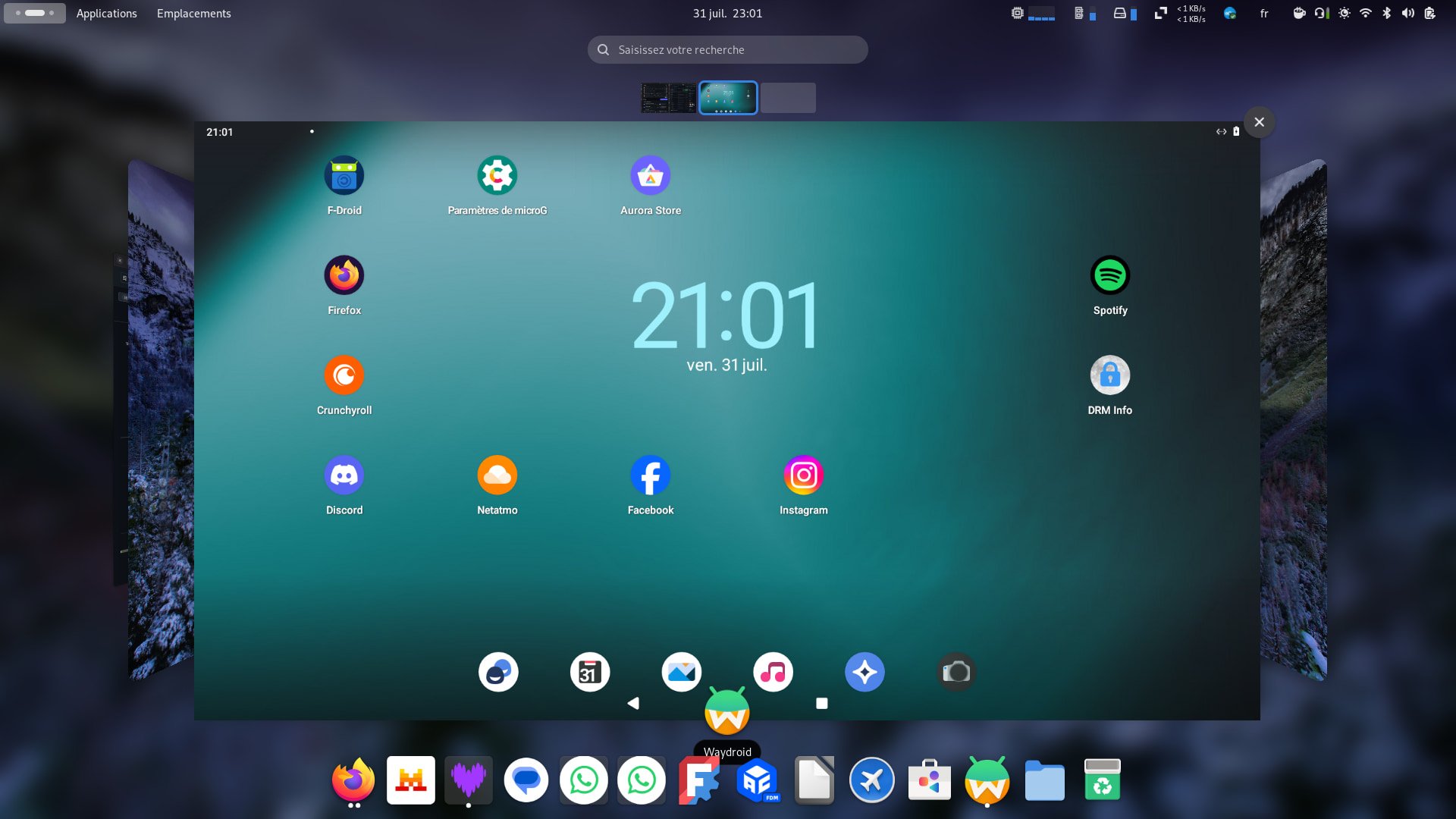Open the CPU monitor indicator

(x=1033, y=14)
